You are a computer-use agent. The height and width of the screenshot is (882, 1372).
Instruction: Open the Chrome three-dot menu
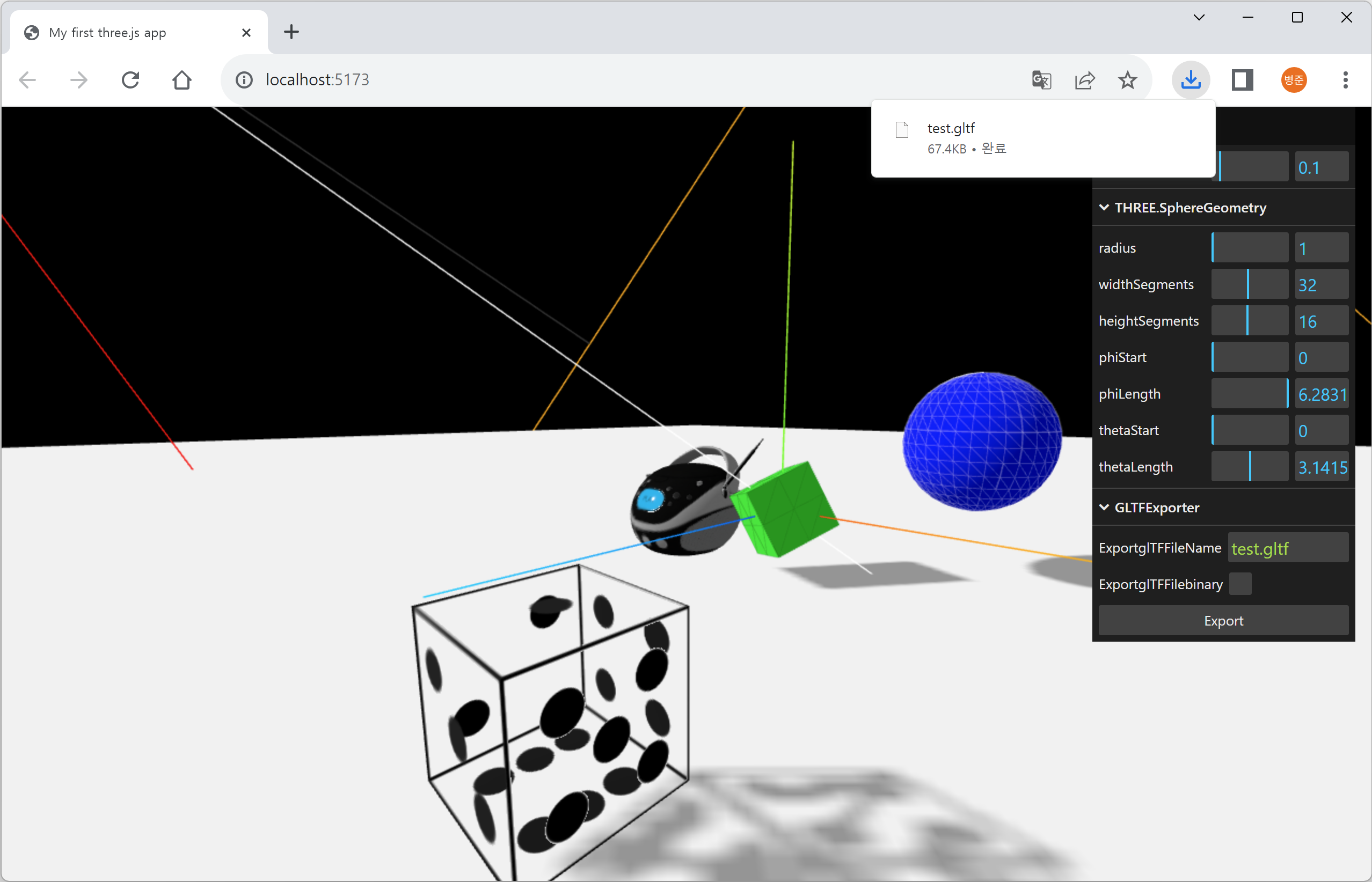1345,79
